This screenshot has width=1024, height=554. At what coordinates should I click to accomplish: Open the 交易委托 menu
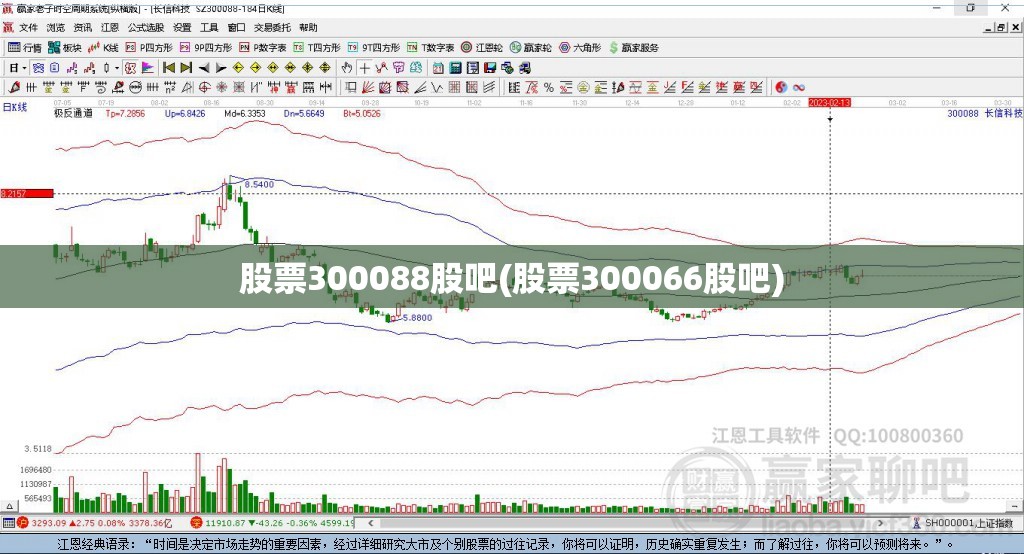pos(272,27)
